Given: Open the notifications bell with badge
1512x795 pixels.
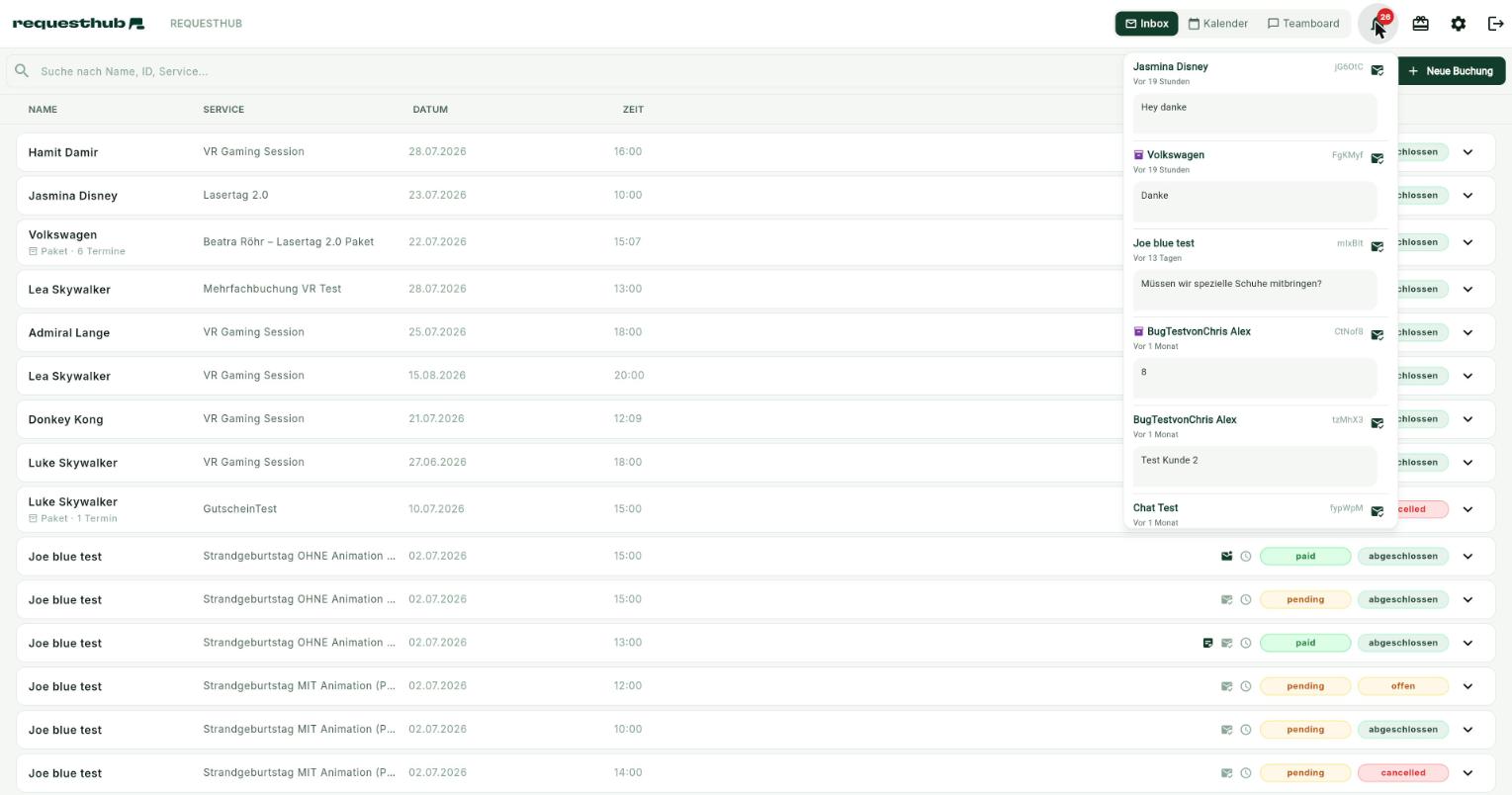Looking at the screenshot, I should pyautogui.click(x=1378, y=24).
